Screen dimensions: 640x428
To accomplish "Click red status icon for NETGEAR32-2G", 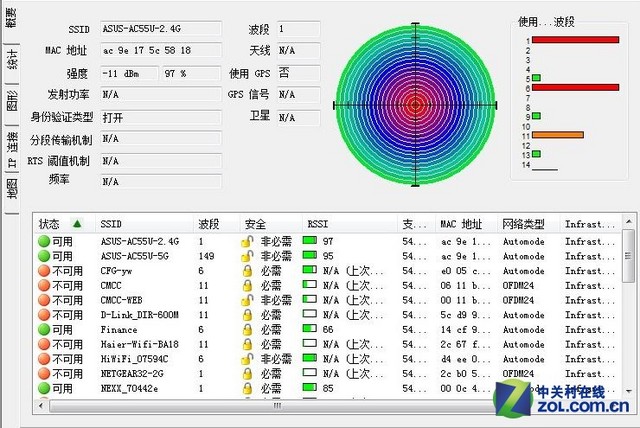I will pyautogui.click(x=44, y=374).
